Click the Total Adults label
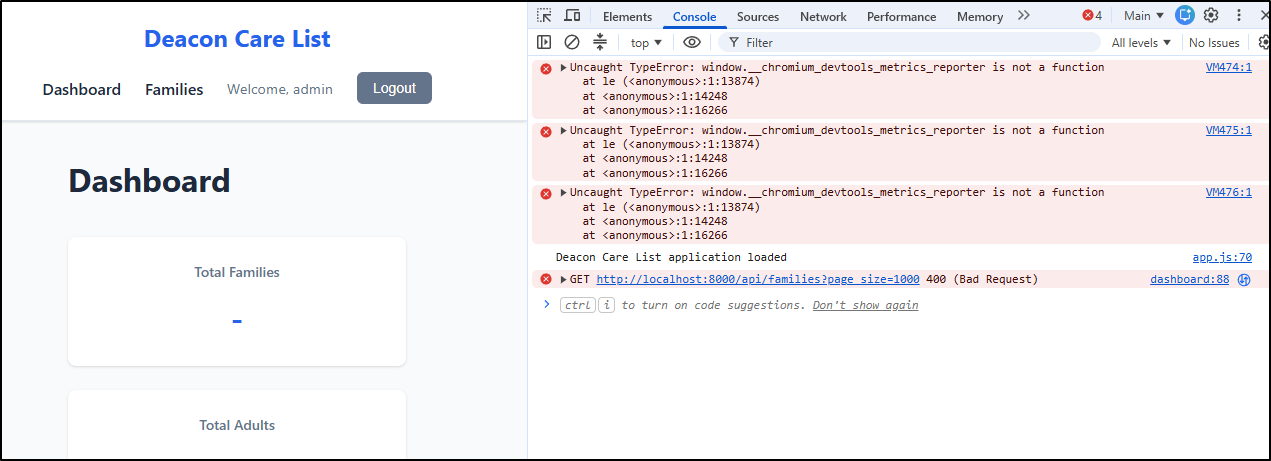The width and height of the screenshot is (1271, 461). (x=237, y=425)
